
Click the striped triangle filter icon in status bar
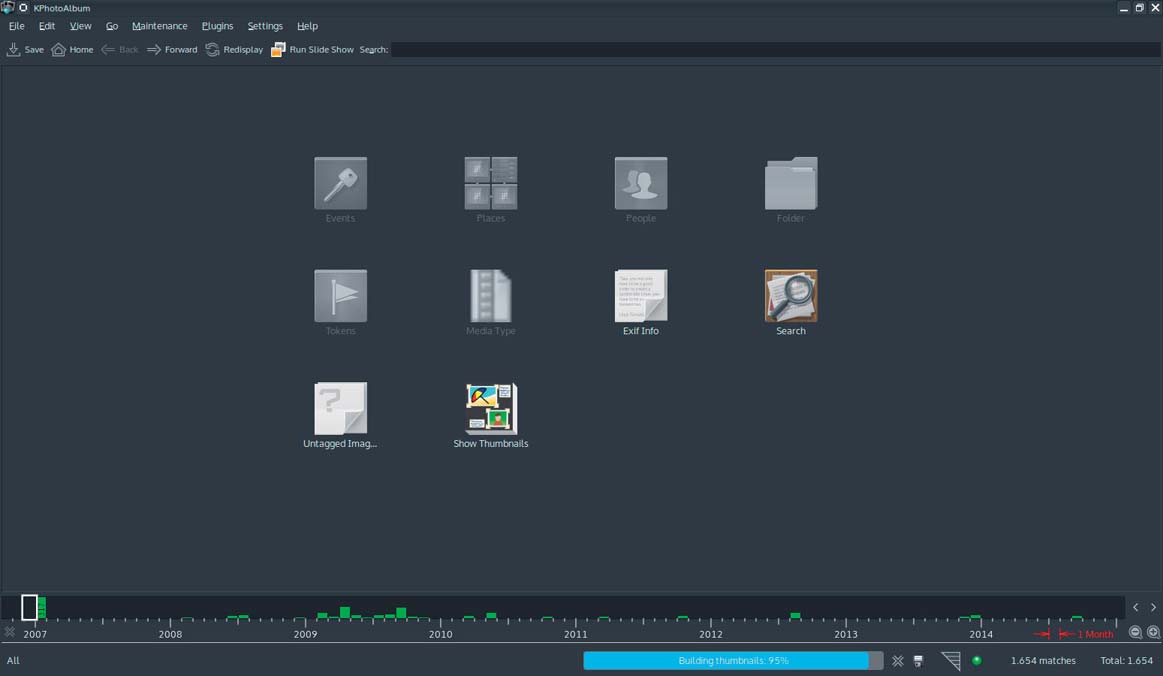pos(951,660)
